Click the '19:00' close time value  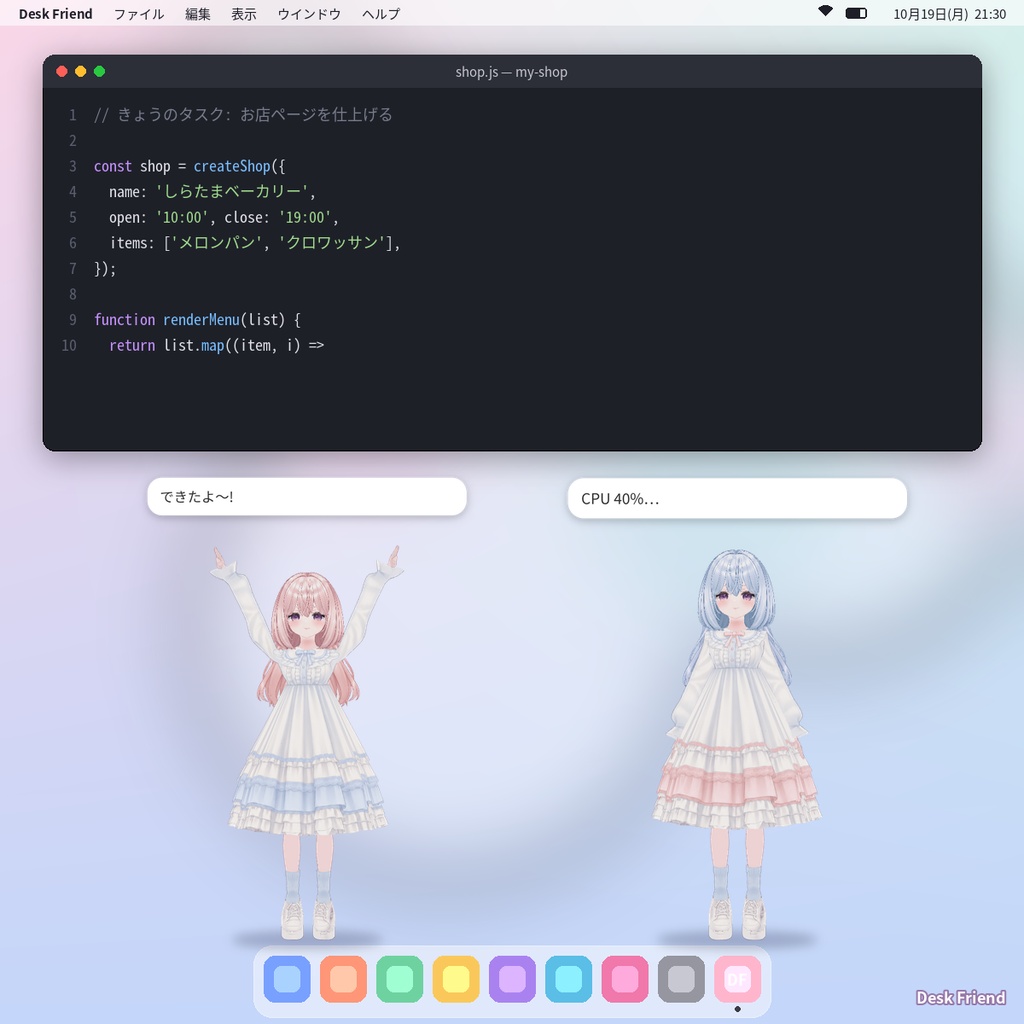[x=305, y=217]
